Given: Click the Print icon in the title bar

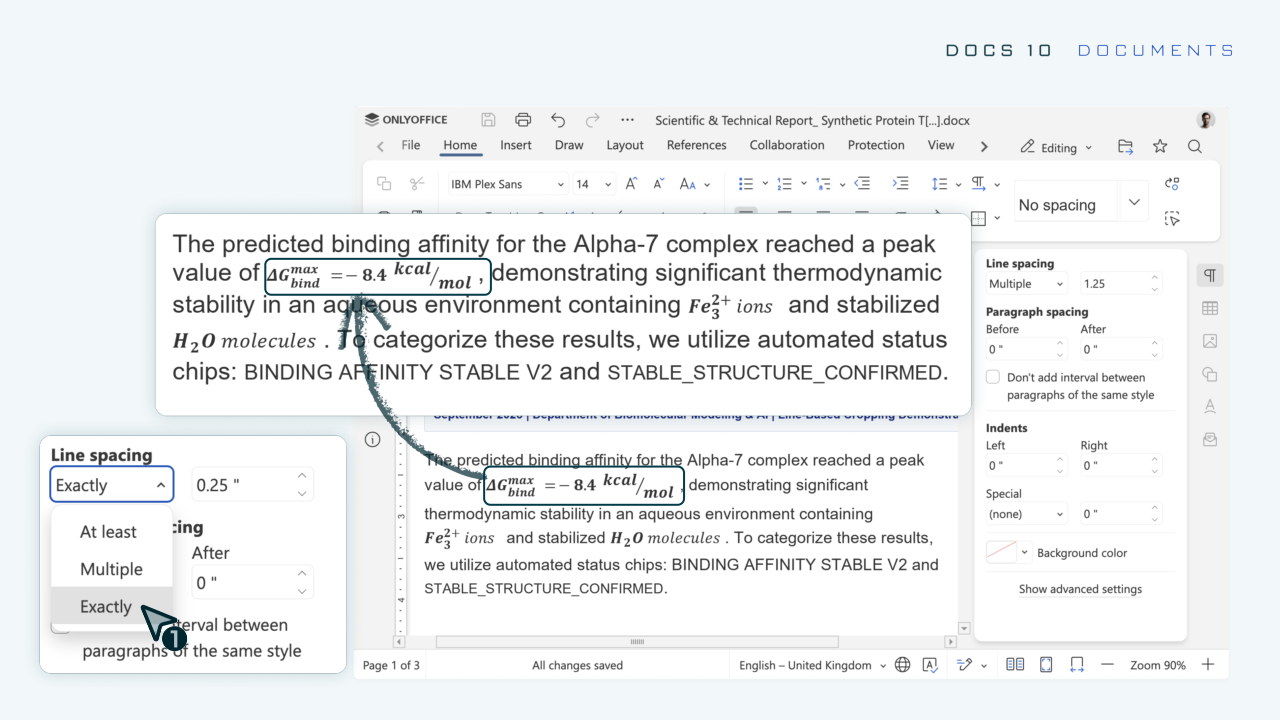Looking at the screenshot, I should [523, 120].
